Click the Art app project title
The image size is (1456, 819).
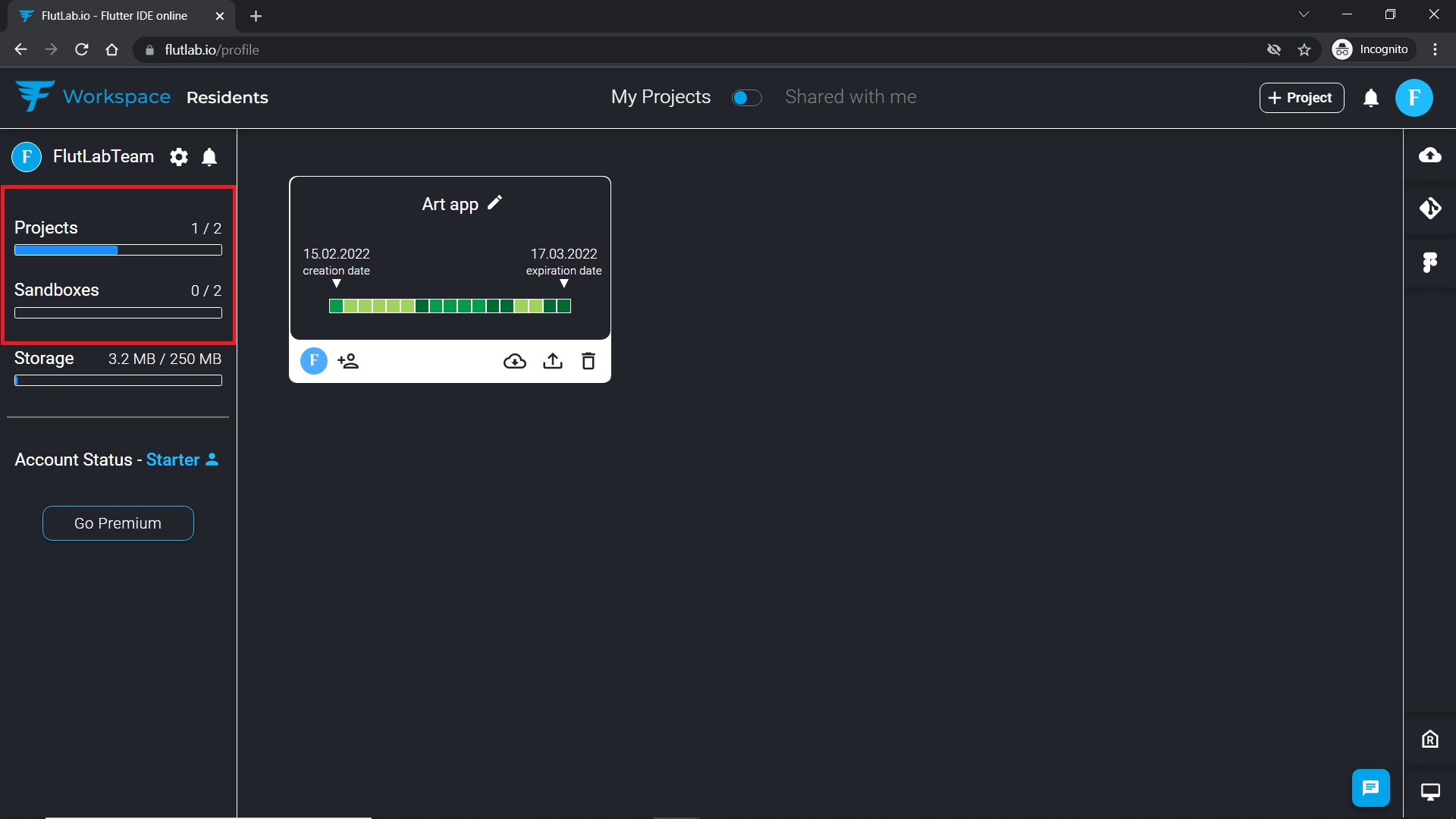[450, 204]
